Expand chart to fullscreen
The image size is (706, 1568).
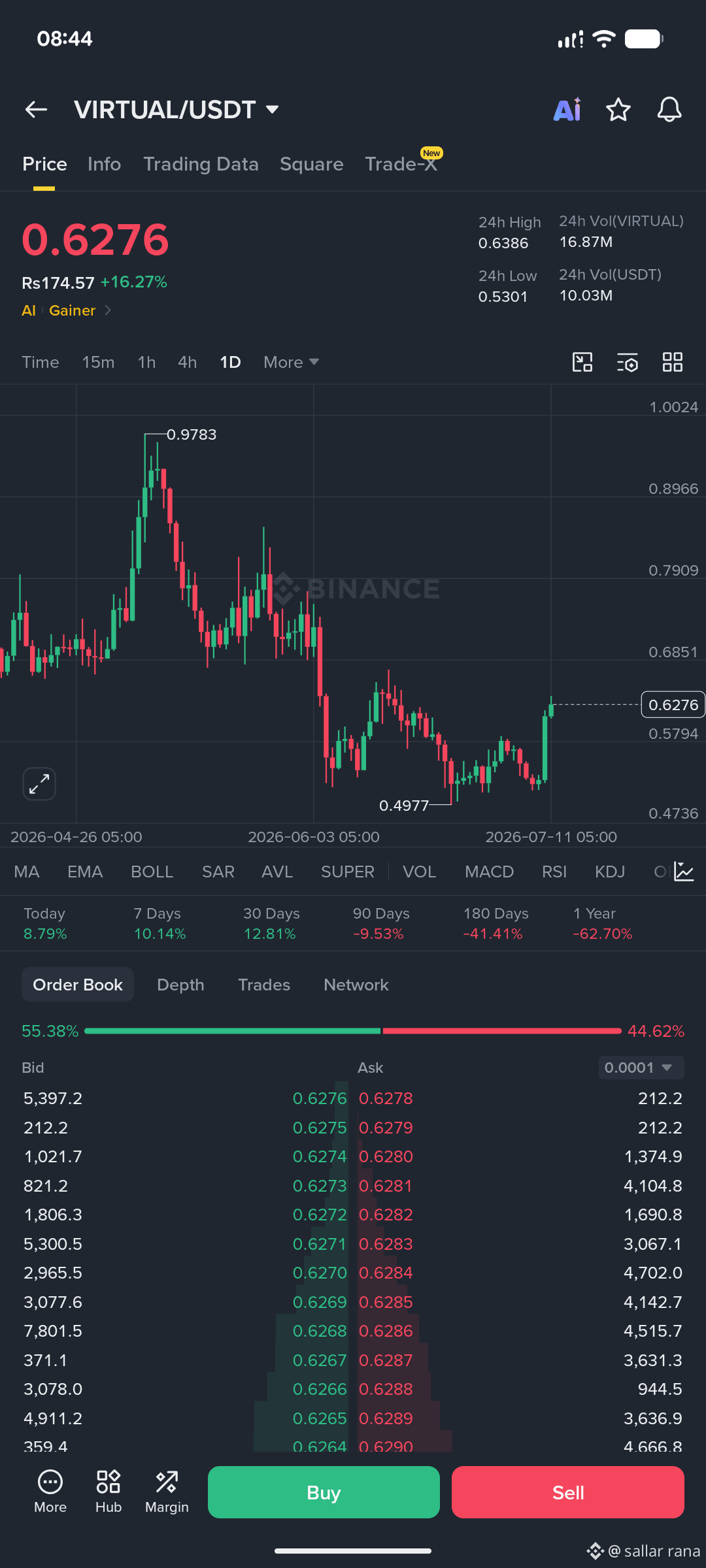tap(39, 783)
